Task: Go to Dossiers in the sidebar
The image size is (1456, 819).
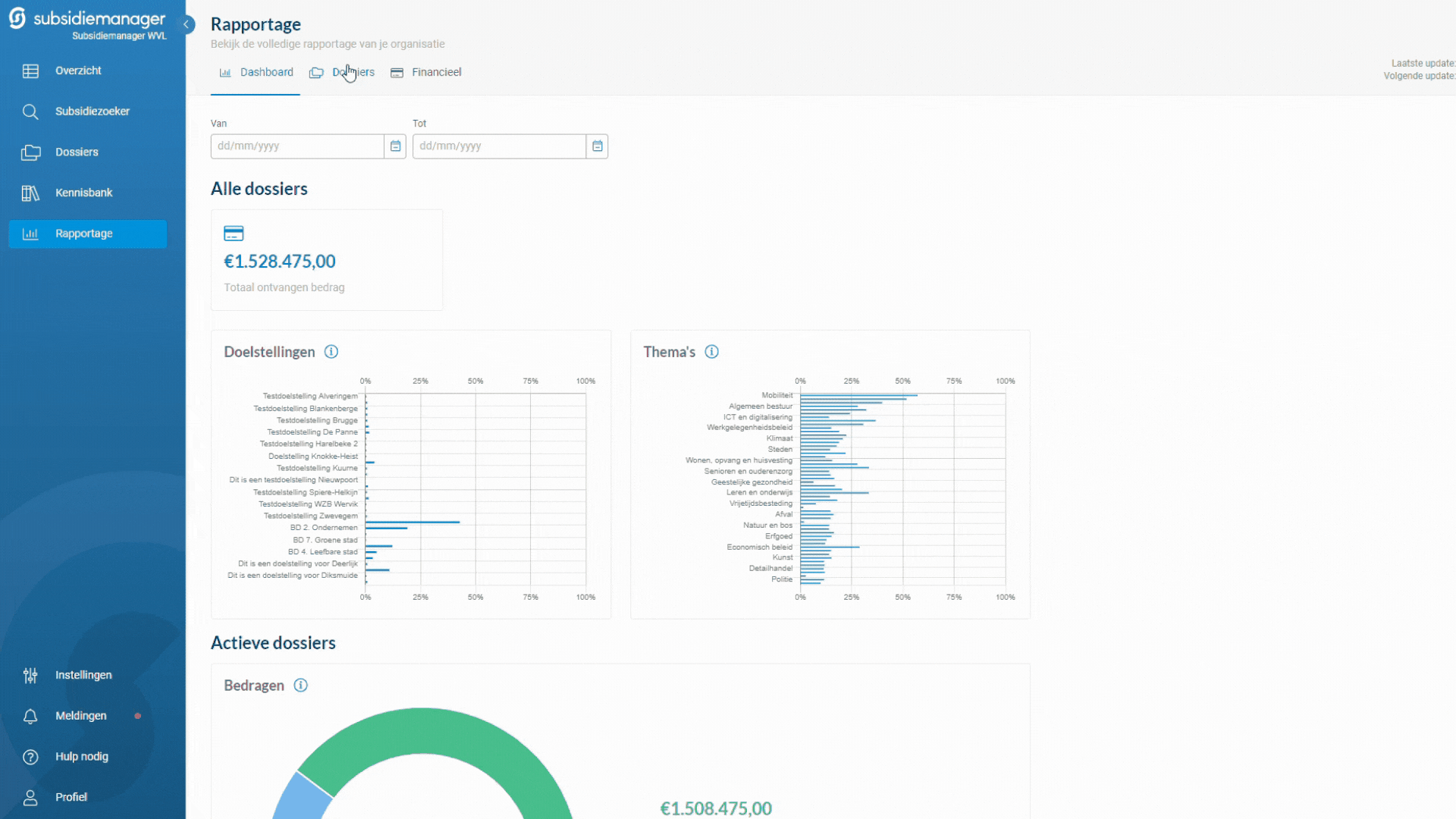Action: coord(76,152)
